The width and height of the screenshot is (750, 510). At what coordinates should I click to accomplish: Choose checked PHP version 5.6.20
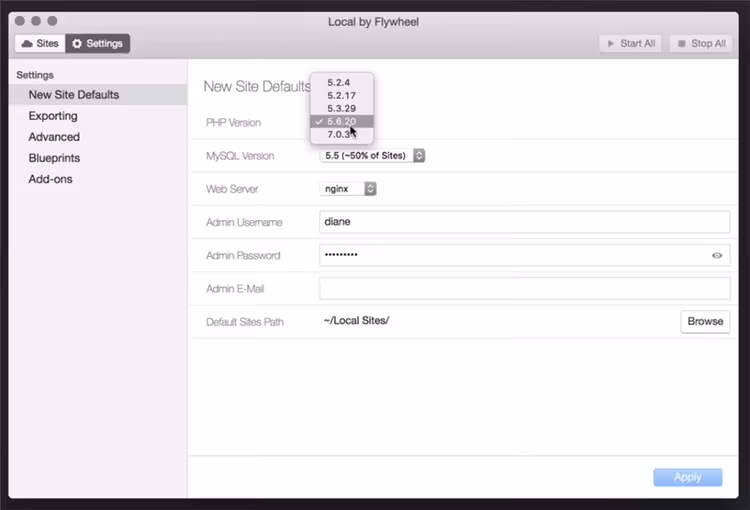click(x=342, y=121)
